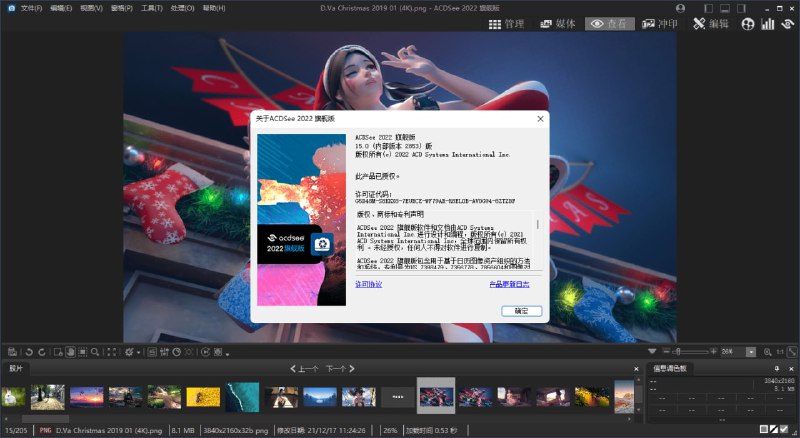Pin the 信息调色板 panel

click(x=777, y=369)
